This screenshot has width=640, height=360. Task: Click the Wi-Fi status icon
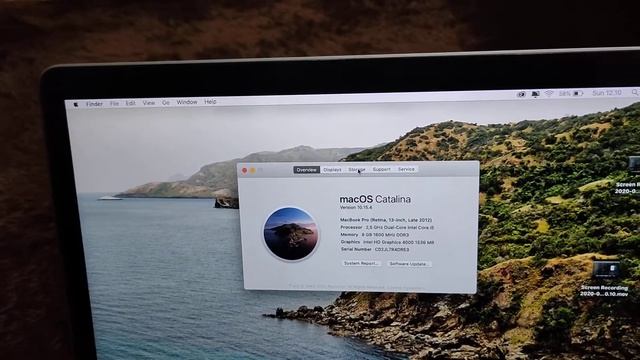(x=549, y=93)
